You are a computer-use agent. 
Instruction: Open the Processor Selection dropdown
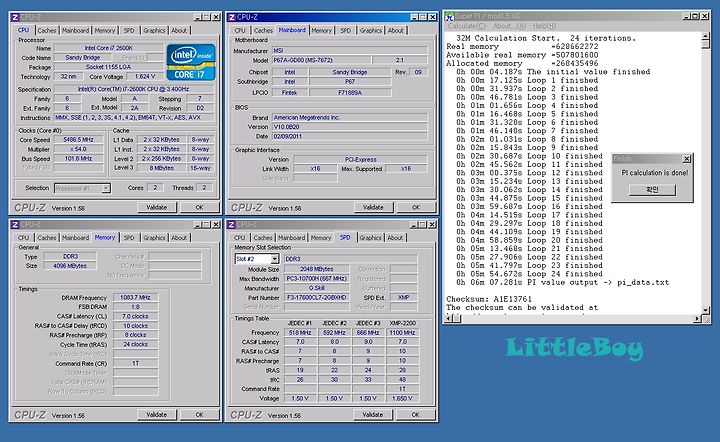pyautogui.click(x=106, y=188)
